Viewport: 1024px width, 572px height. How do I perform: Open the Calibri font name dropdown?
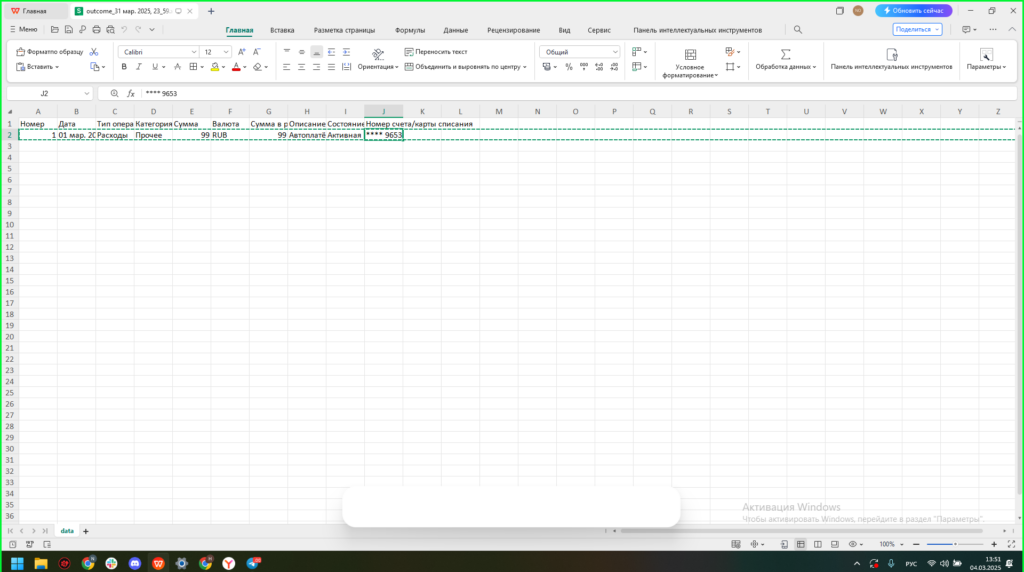[x=194, y=52]
